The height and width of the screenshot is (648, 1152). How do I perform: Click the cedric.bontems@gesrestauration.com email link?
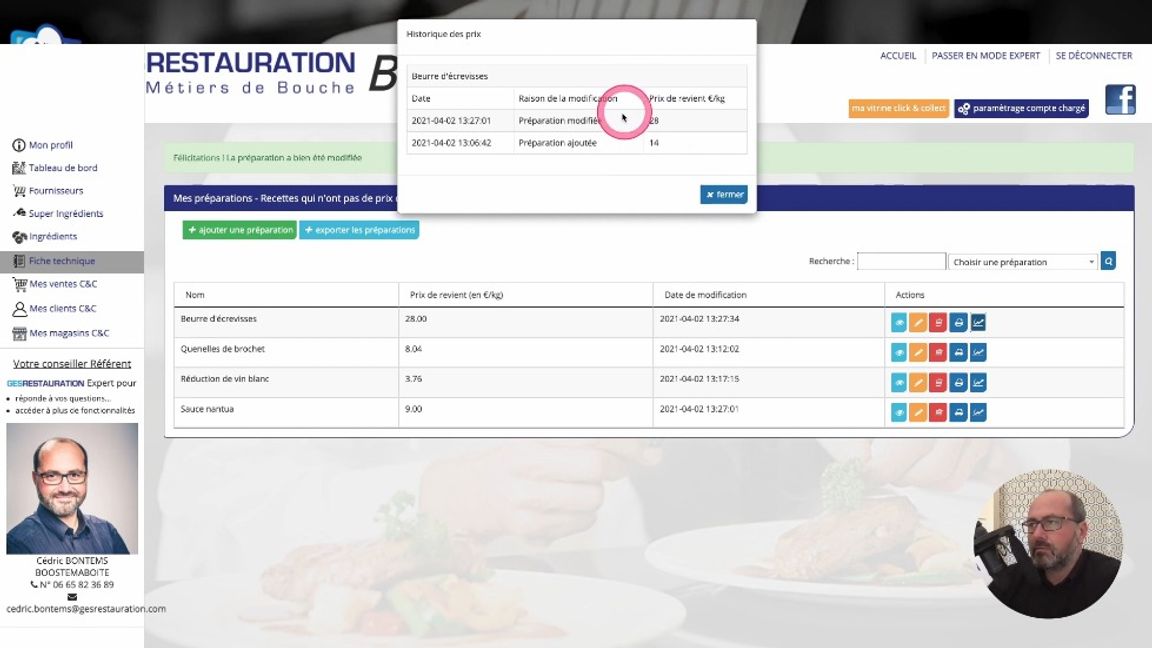[86, 609]
